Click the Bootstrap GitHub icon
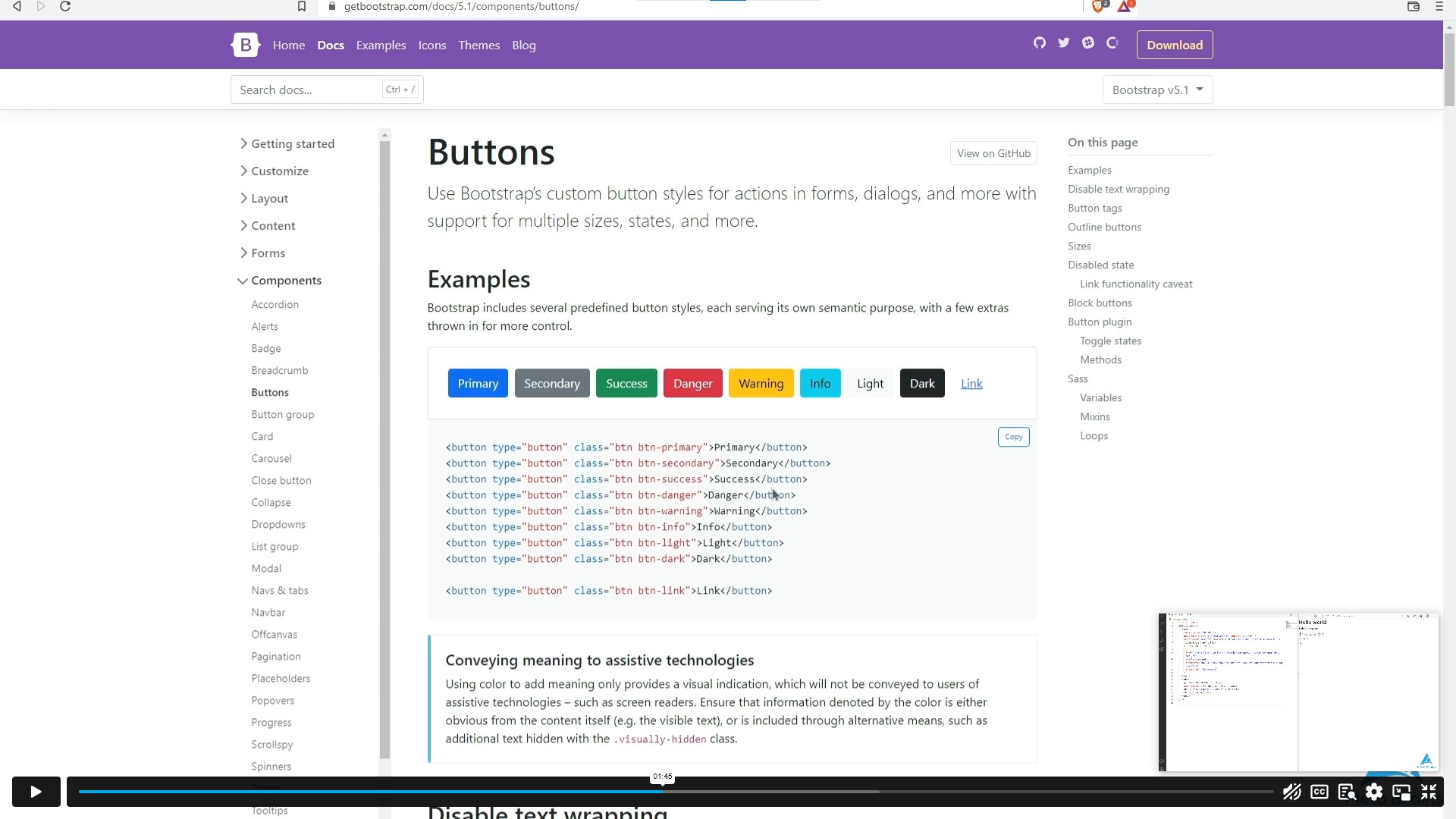 1040,43
